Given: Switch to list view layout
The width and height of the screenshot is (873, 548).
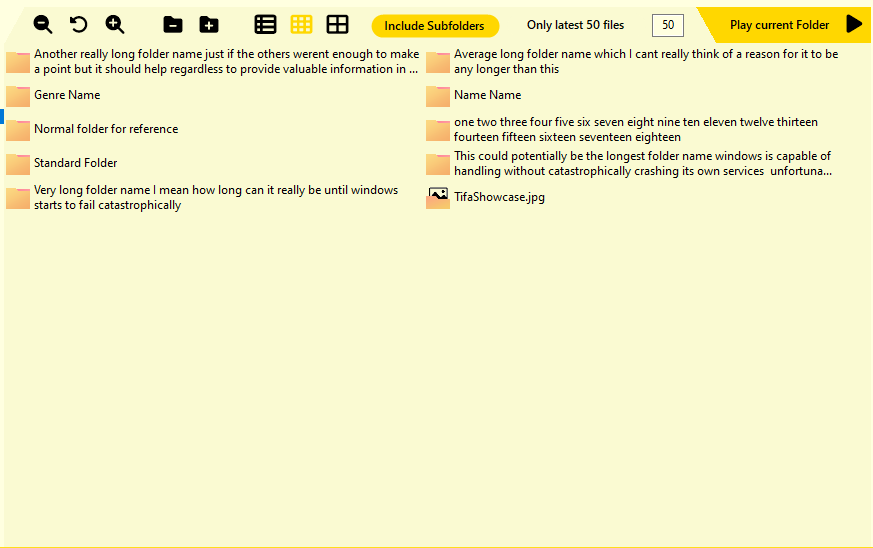Looking at the screenshot, I should pos(265,25).
